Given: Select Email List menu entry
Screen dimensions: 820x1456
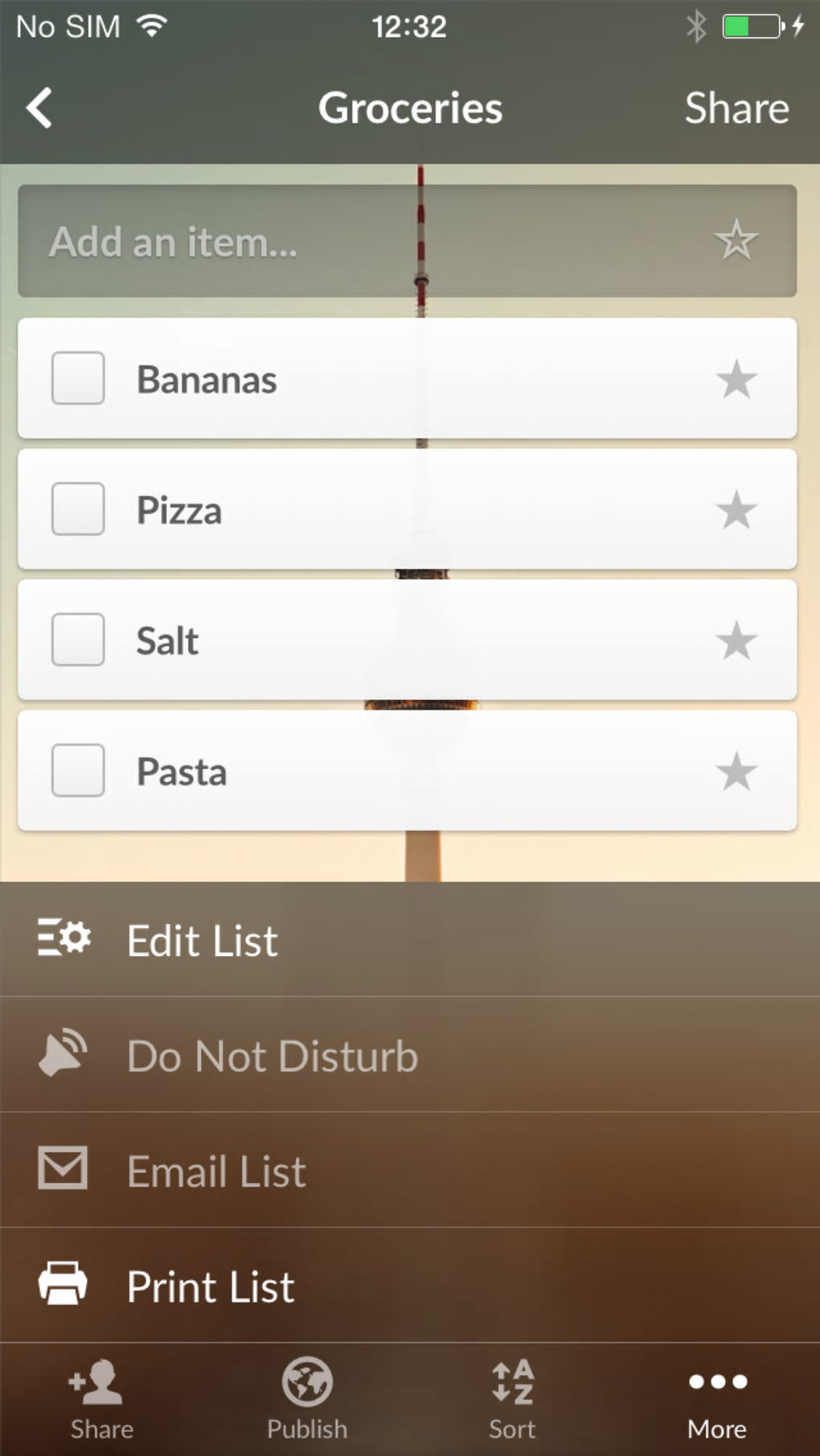Looking at the screenshot, I should (x=216, y=1171).
